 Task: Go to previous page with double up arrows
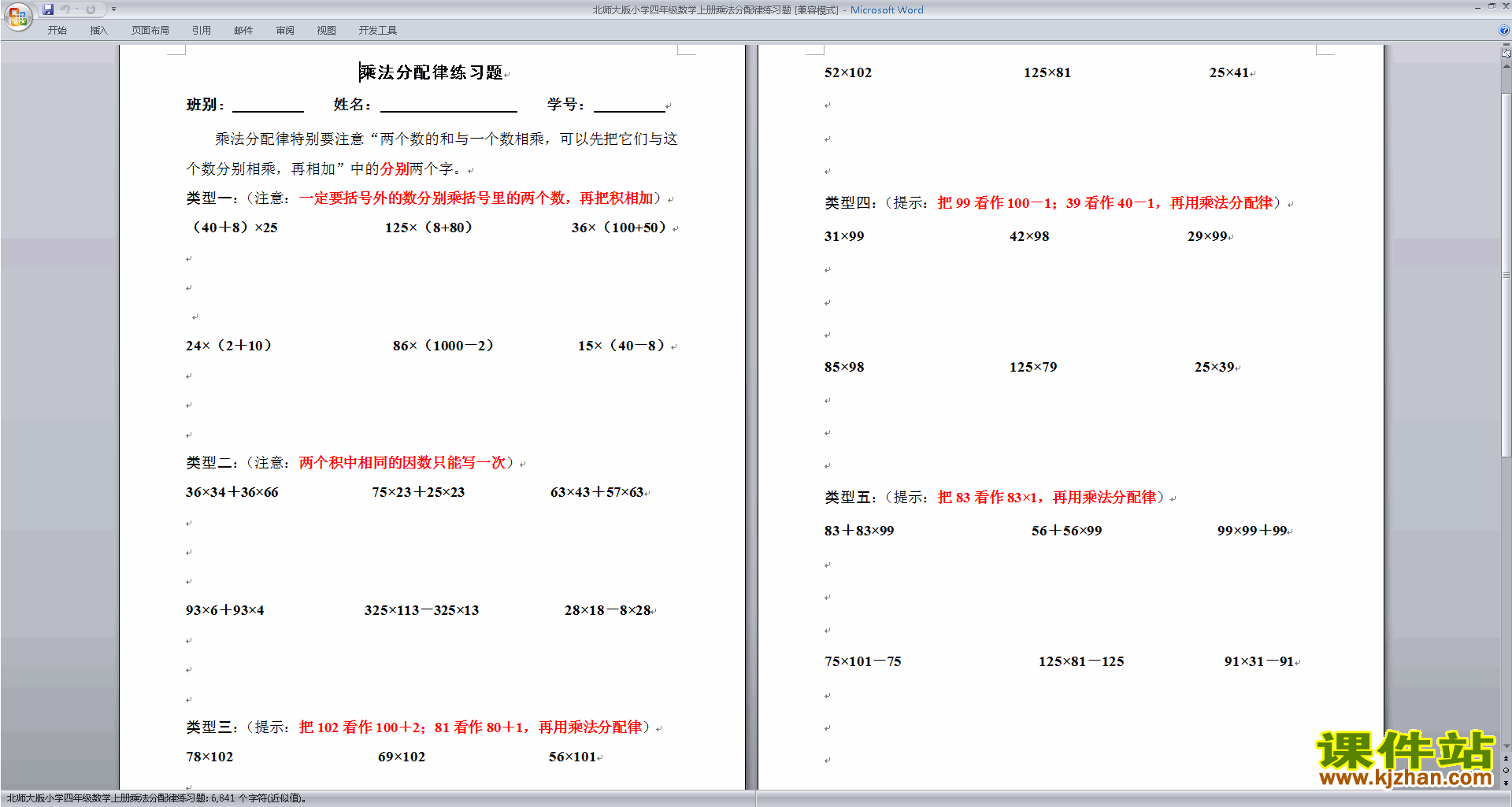pyautogui.click(x=1506, y=758)
